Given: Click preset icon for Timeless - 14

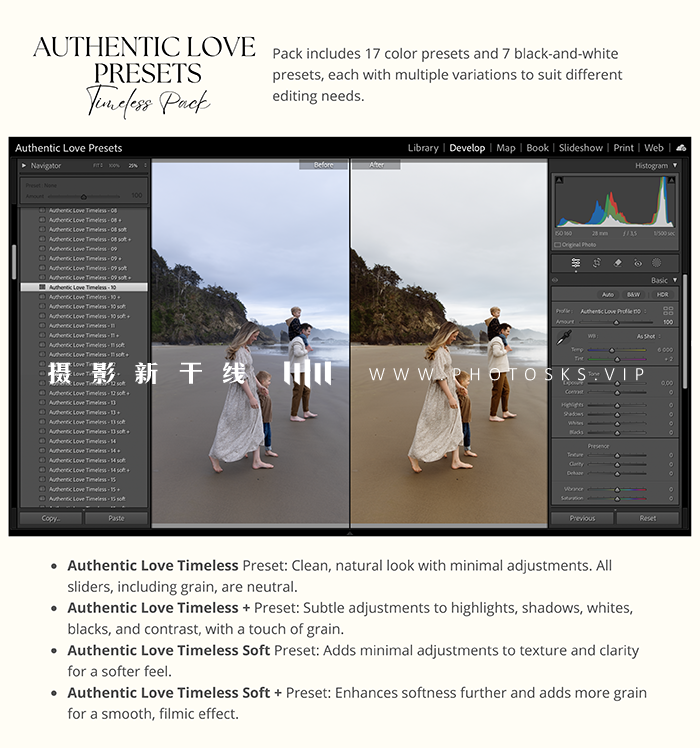Looking at the screenshot, I should (x=42, y=441).
